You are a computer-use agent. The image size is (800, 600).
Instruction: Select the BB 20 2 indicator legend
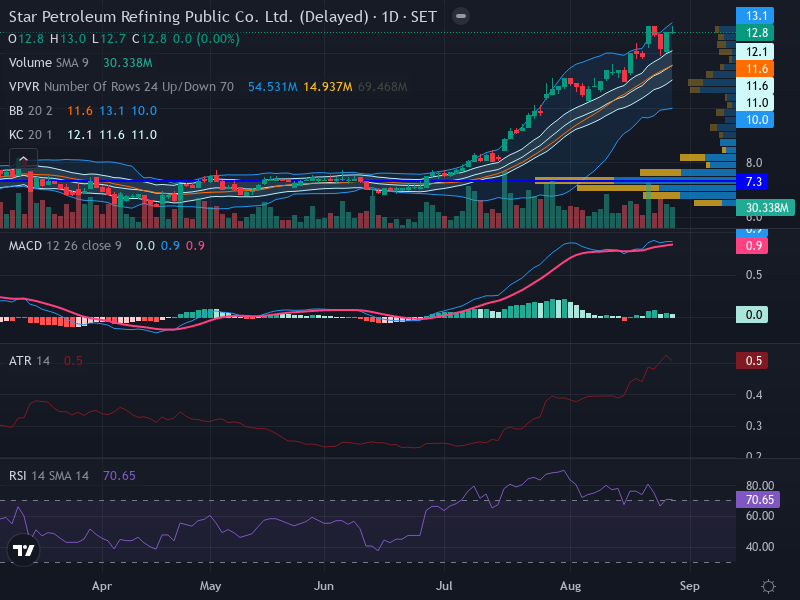[31, 111]
